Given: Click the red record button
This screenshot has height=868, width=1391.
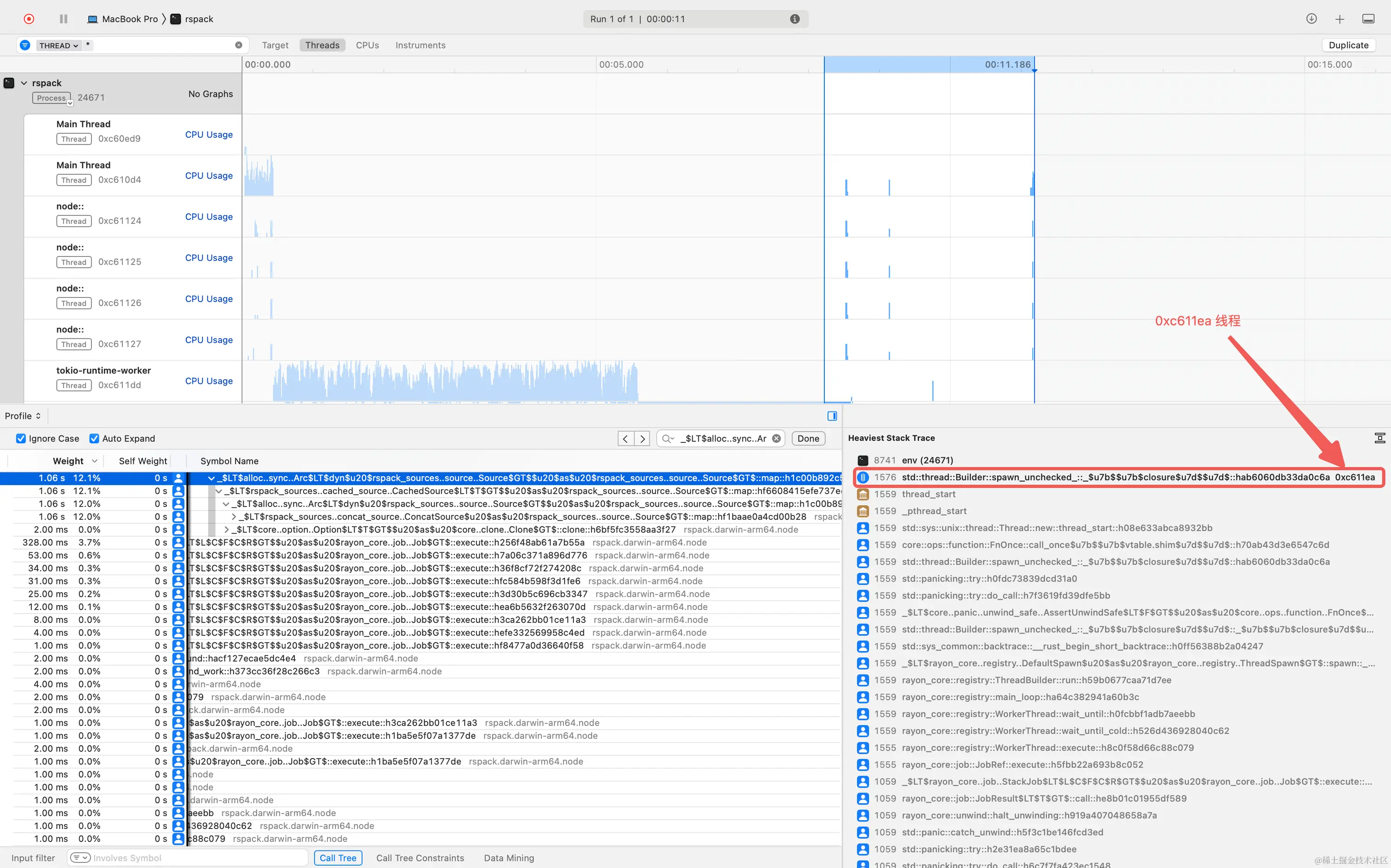Looking at the screenshot, I should pyautogui.click(x=29, y=19).
